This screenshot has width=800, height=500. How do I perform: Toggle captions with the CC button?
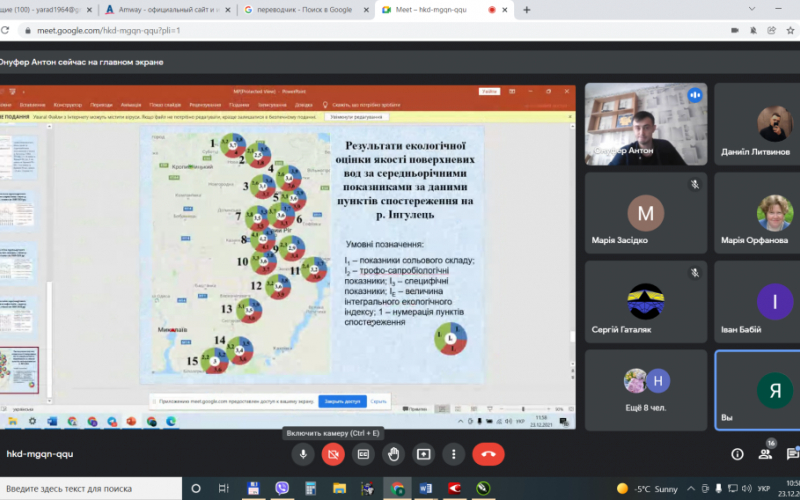point(363,454)
